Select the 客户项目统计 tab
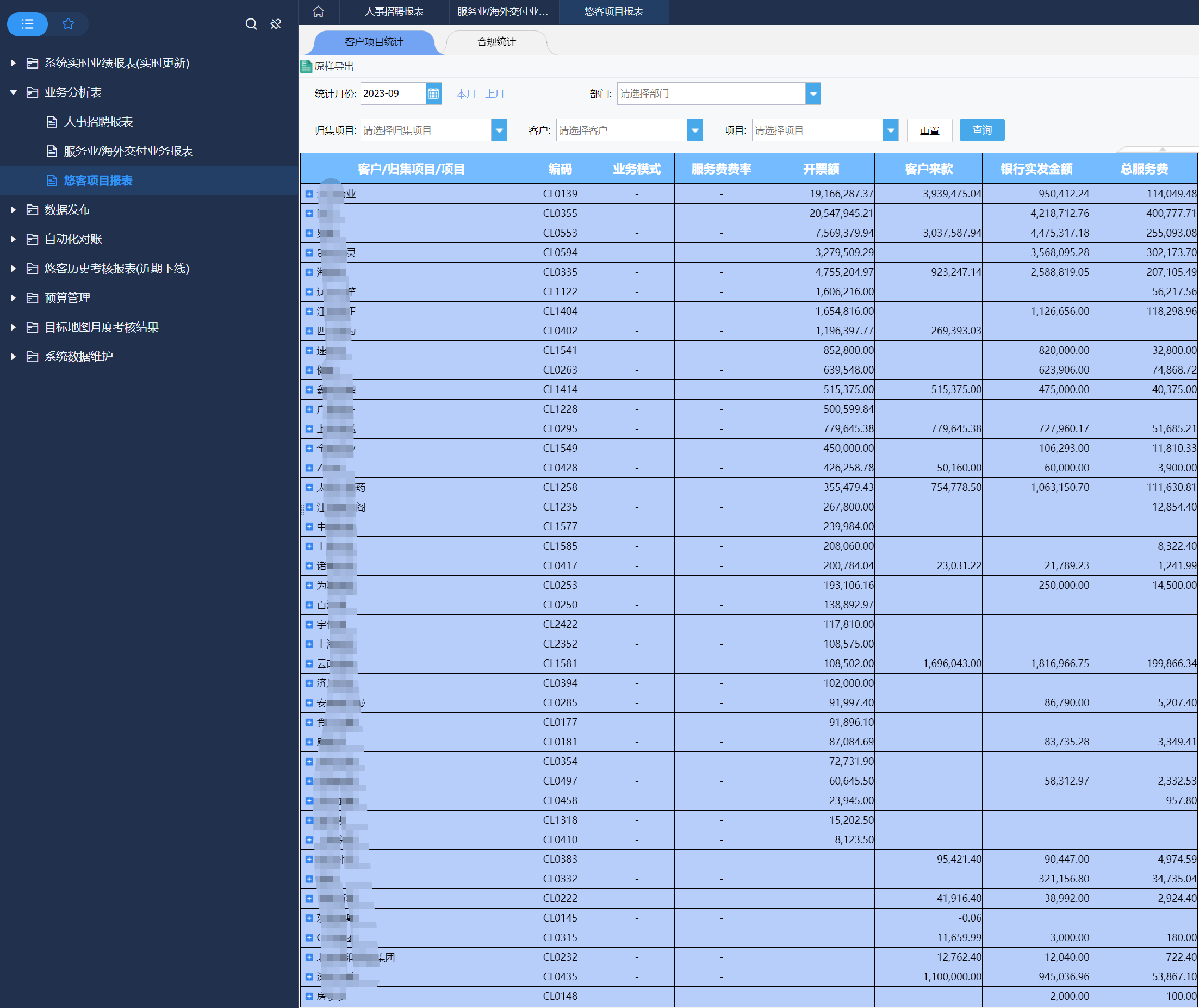The image size is (1199, 1008). click(x=374, y=42)
